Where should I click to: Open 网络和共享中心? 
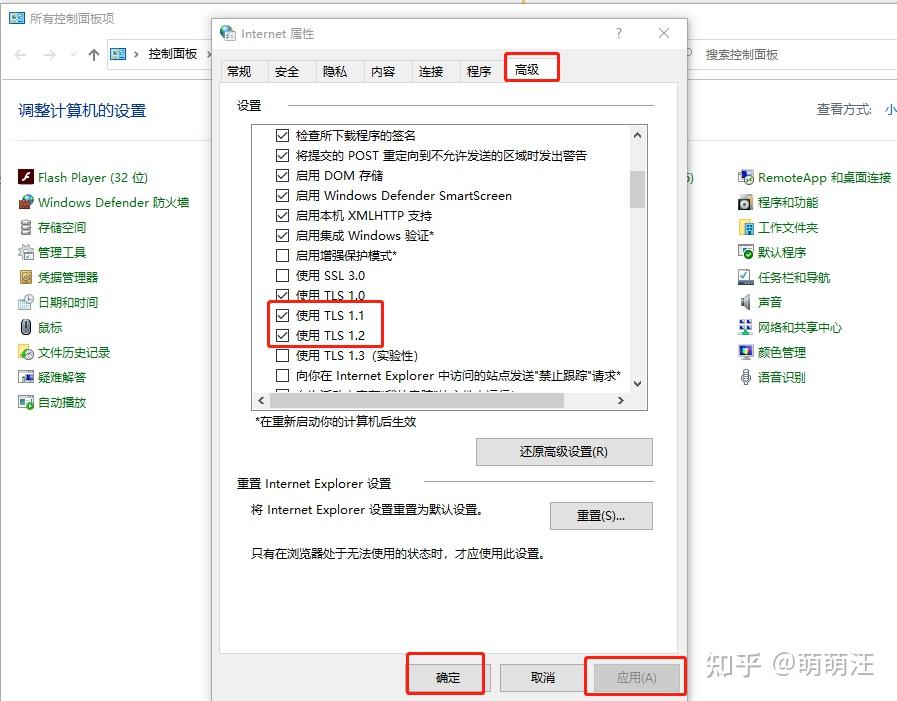797,326
